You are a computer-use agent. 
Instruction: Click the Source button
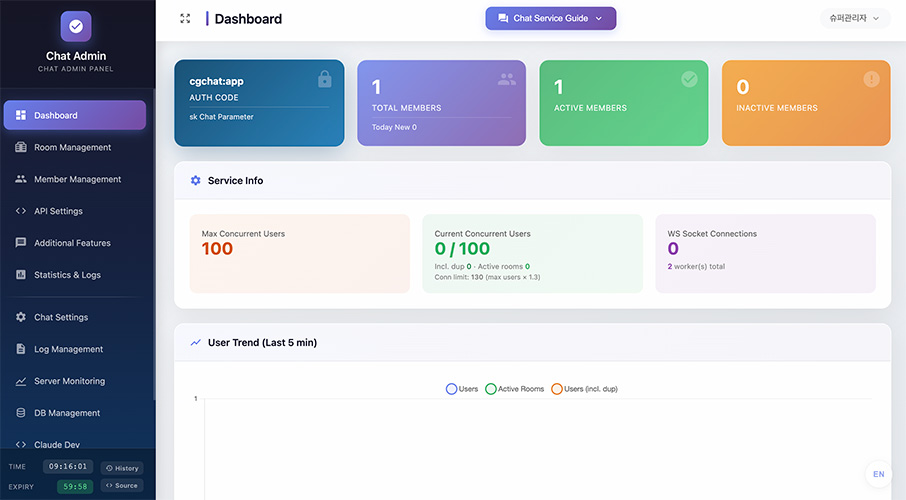pyautogui.click(x=122, y=486)
